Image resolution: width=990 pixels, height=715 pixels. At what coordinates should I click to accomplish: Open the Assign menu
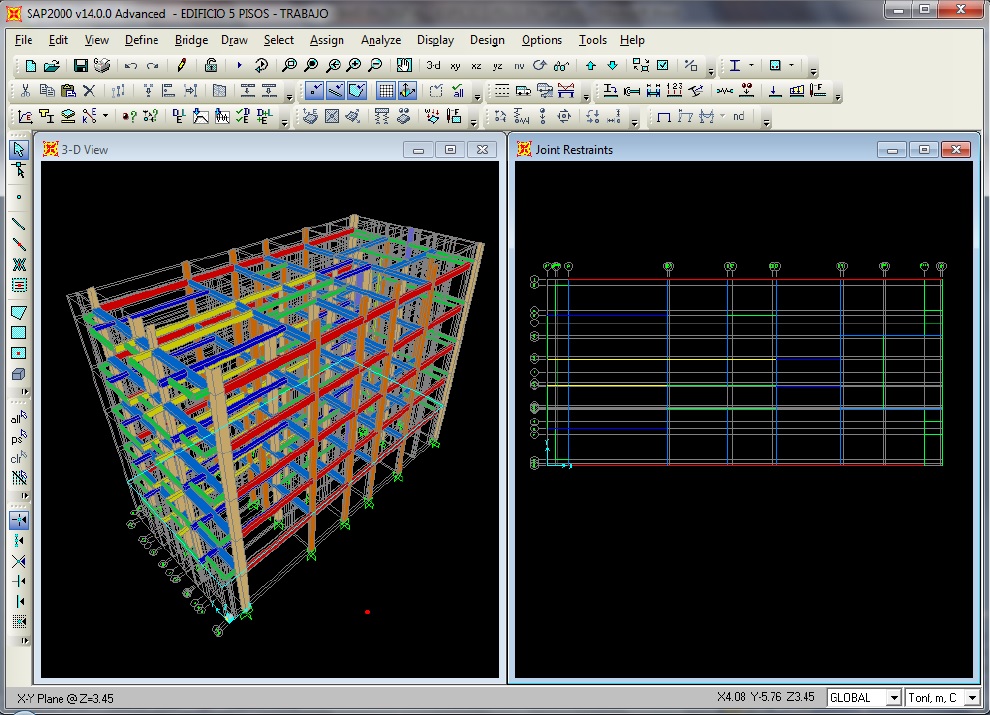(326, 40)
